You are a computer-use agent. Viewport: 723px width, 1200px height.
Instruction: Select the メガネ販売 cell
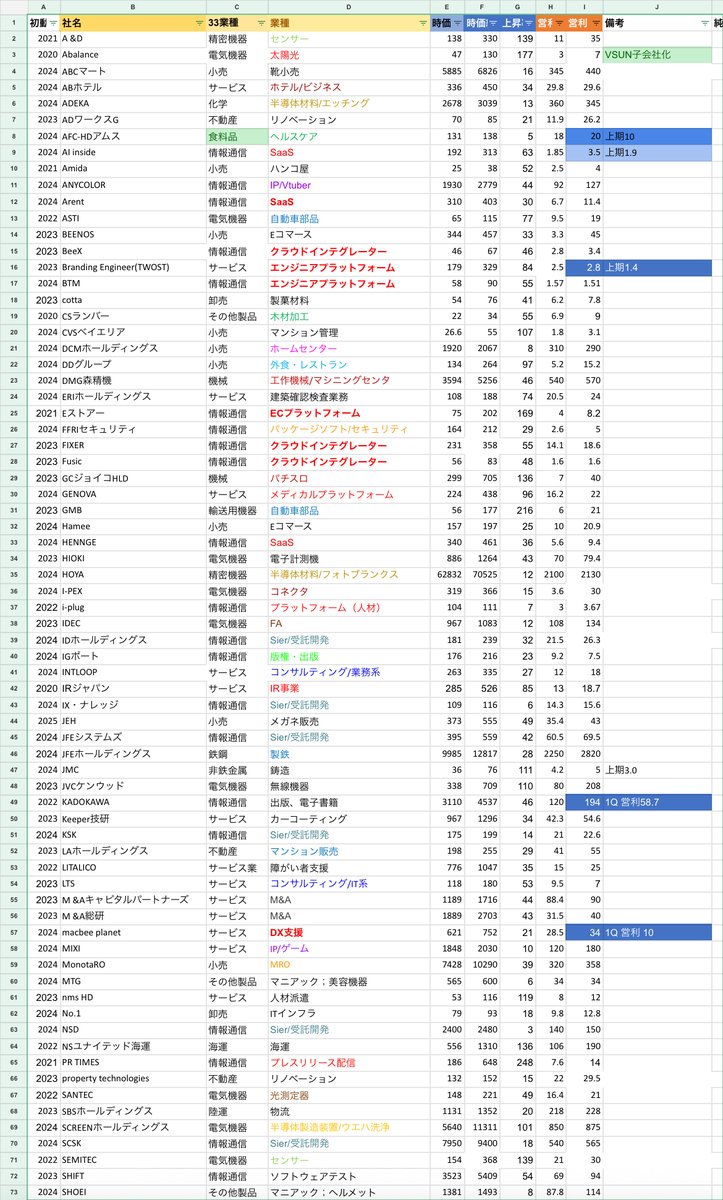[349, 721]
